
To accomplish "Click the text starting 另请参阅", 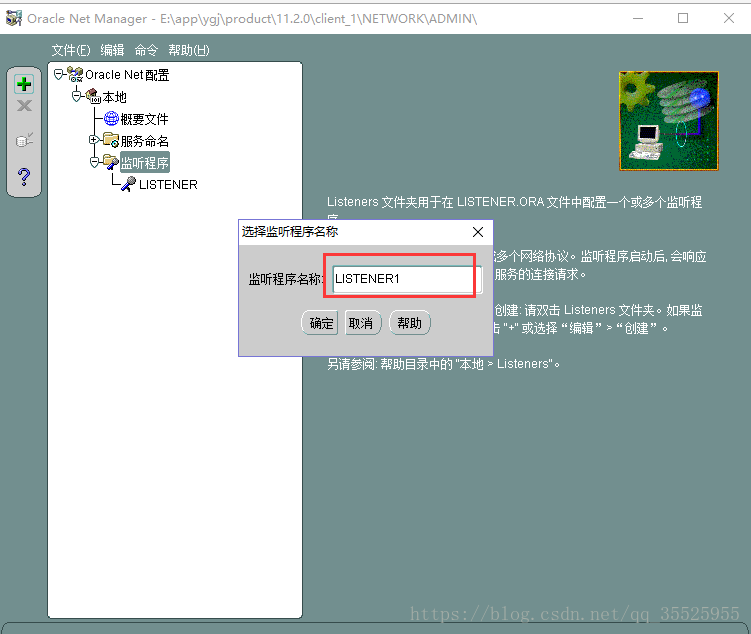I will [x=444, y=364].
